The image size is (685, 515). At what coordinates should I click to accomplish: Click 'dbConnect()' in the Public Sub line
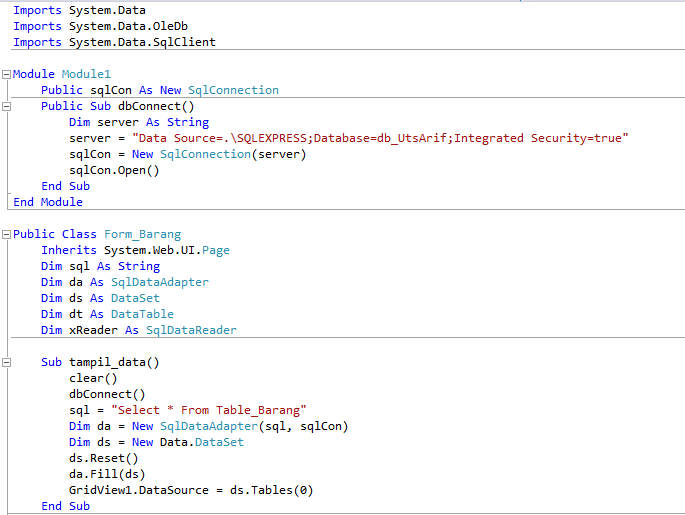pos(156,106)
